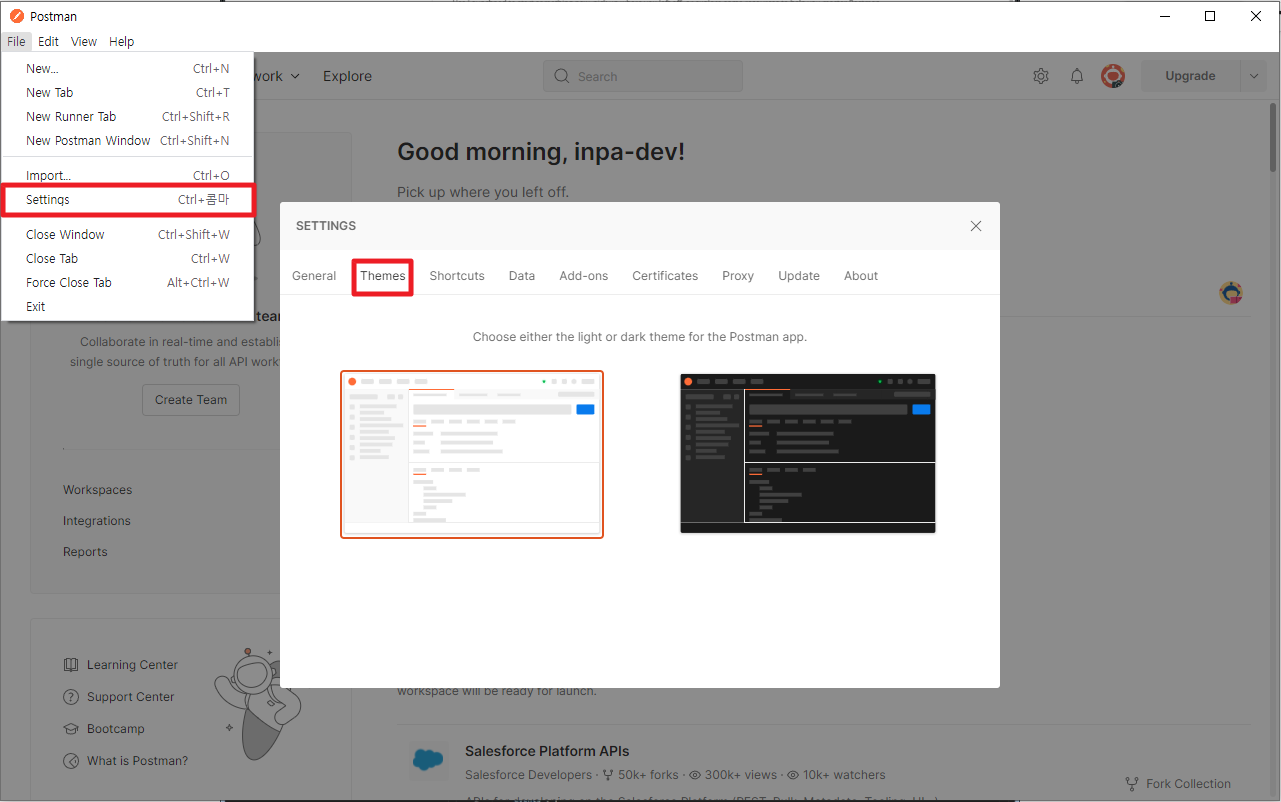Open the settings gear icon in header
The image size is (1281, 802).
point(1041,76)
